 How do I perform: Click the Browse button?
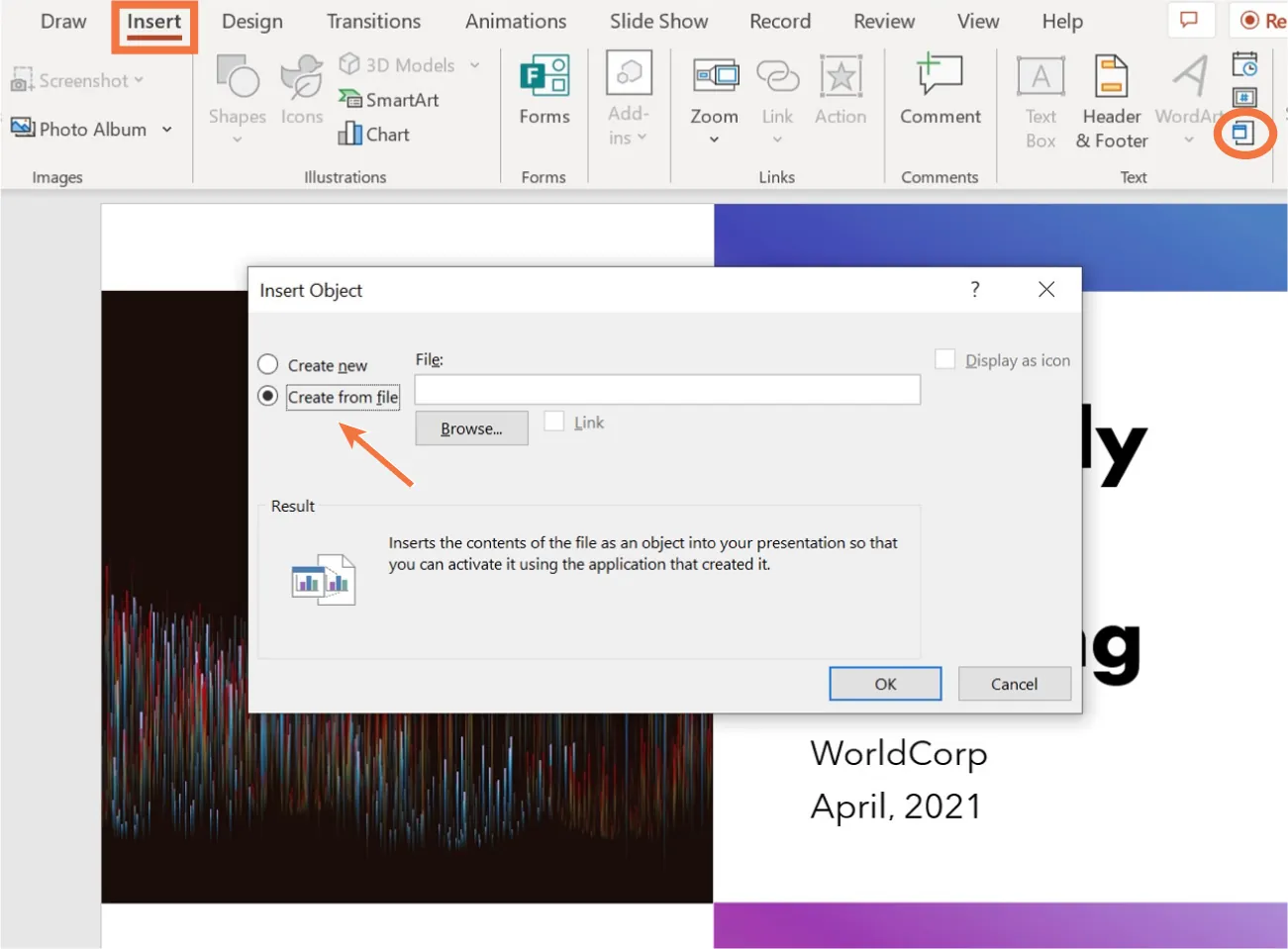(x=470, y=427)
